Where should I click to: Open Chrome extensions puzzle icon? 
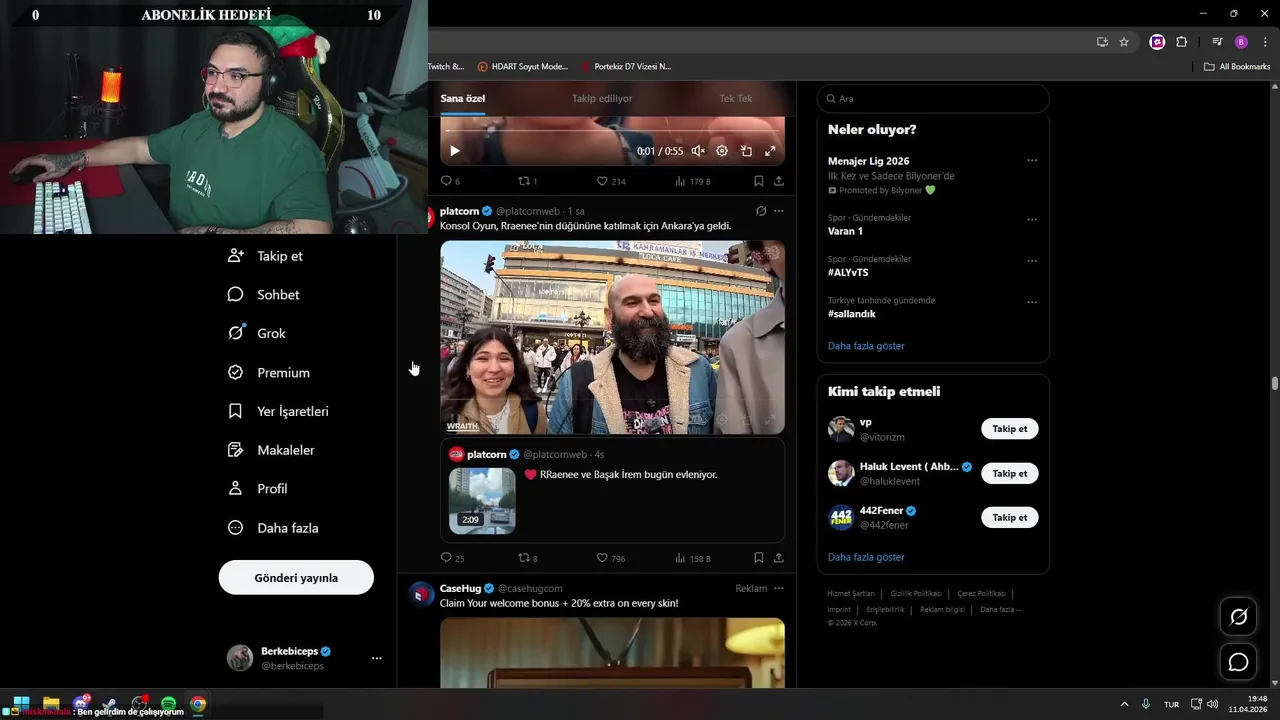pyautogui.click(x=1181, y=42)
